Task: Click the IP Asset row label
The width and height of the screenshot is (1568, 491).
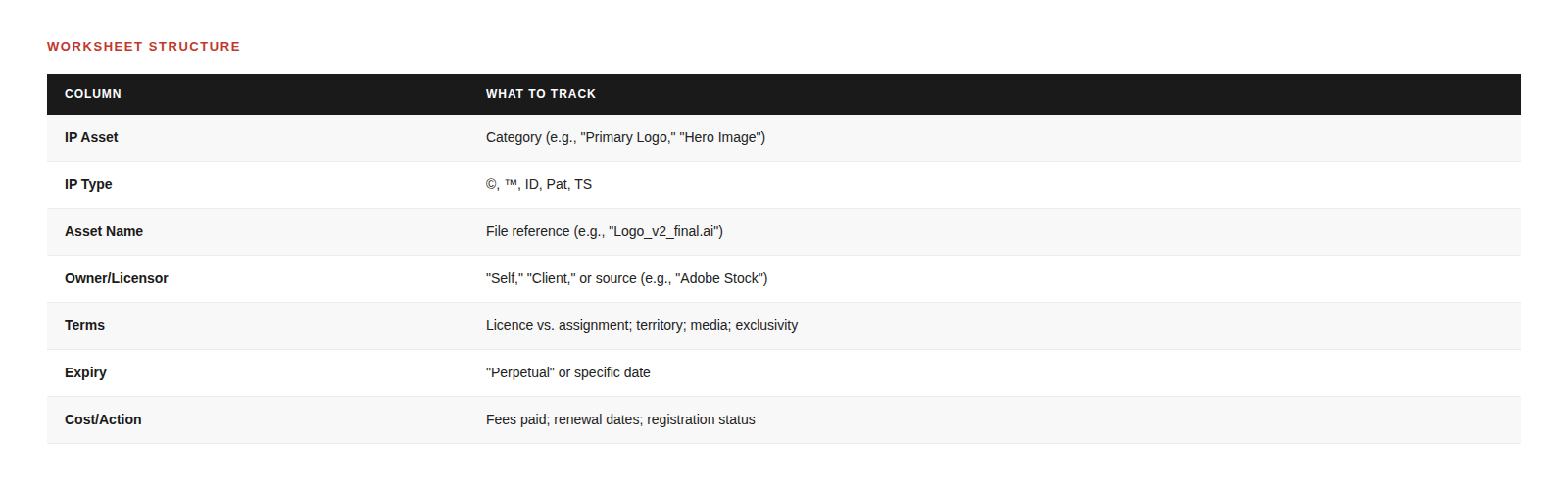Action: 91,138
